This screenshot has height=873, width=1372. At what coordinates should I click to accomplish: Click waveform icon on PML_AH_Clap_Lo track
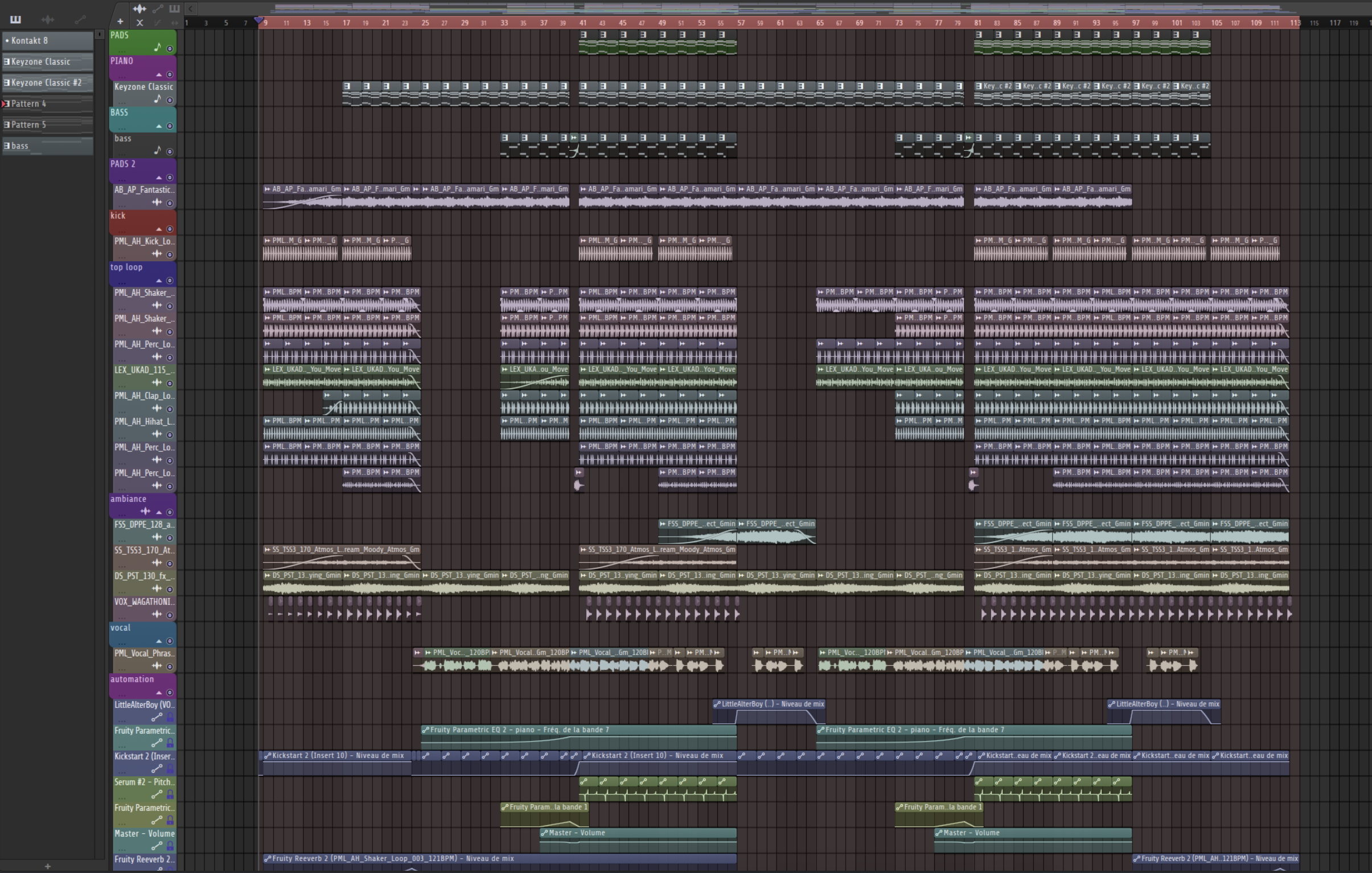[157, 408]
